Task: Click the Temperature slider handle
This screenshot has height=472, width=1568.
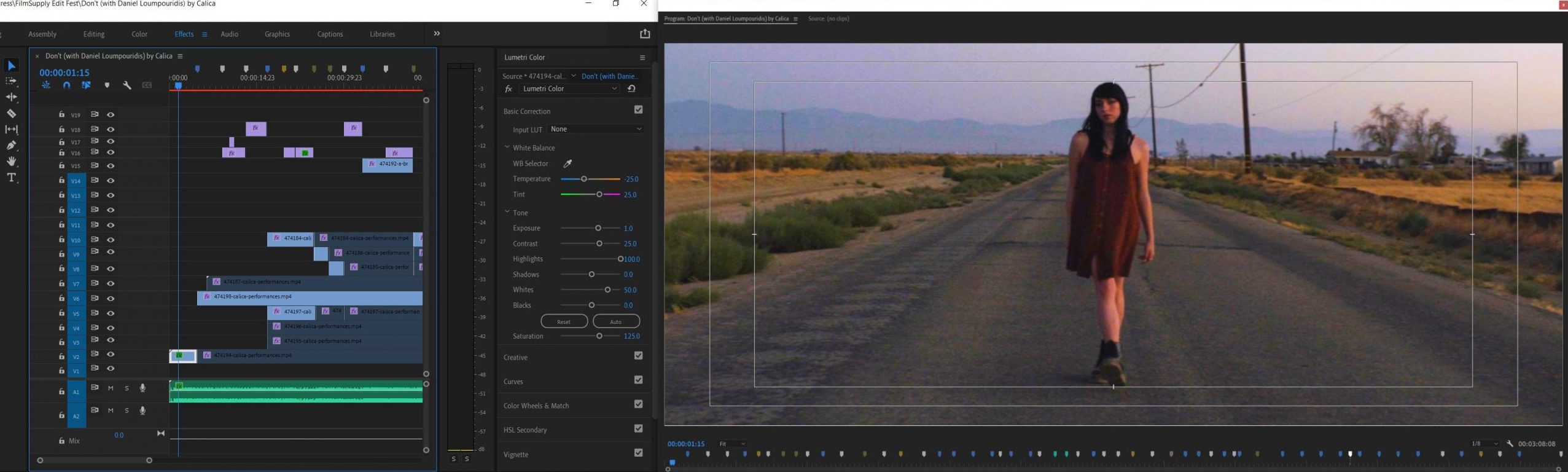Action: click(583, 179)
